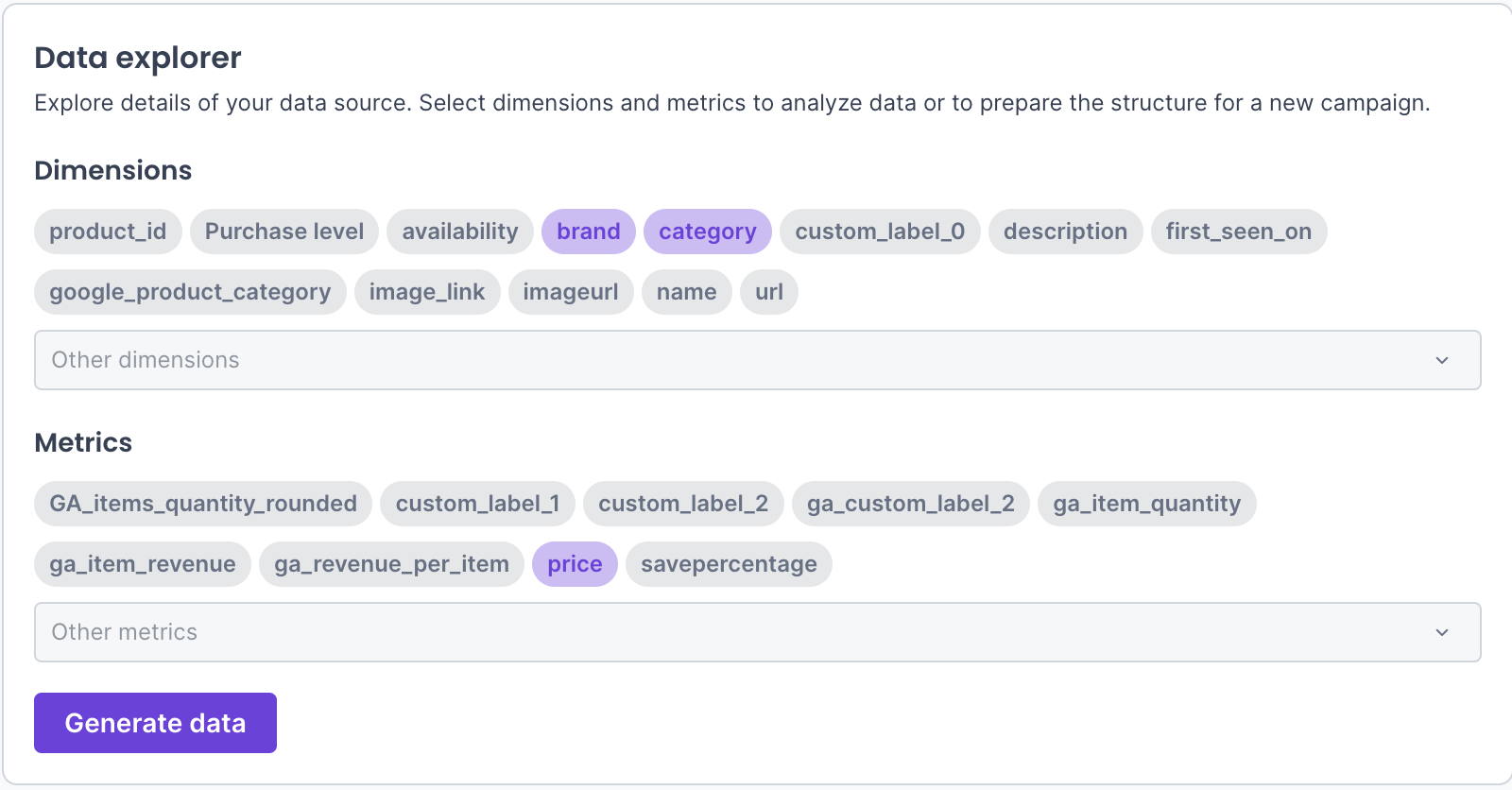Viewport: 1512px width, 790px height.
Task: Deselect the category dimension chip
Action: [707, 232]
